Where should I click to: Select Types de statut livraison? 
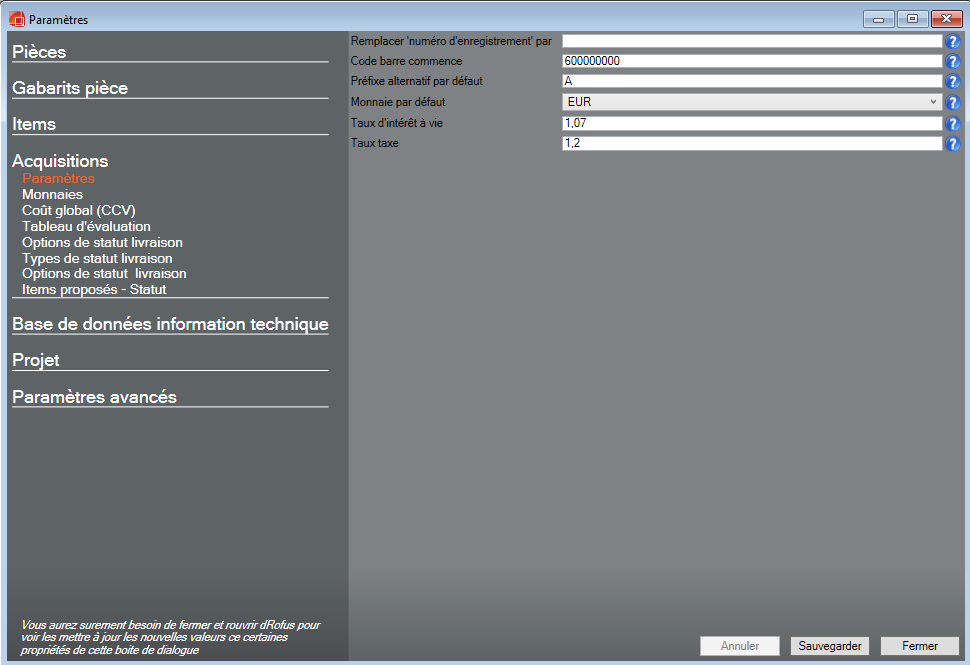pyautogui.click(x=97, y=258)
